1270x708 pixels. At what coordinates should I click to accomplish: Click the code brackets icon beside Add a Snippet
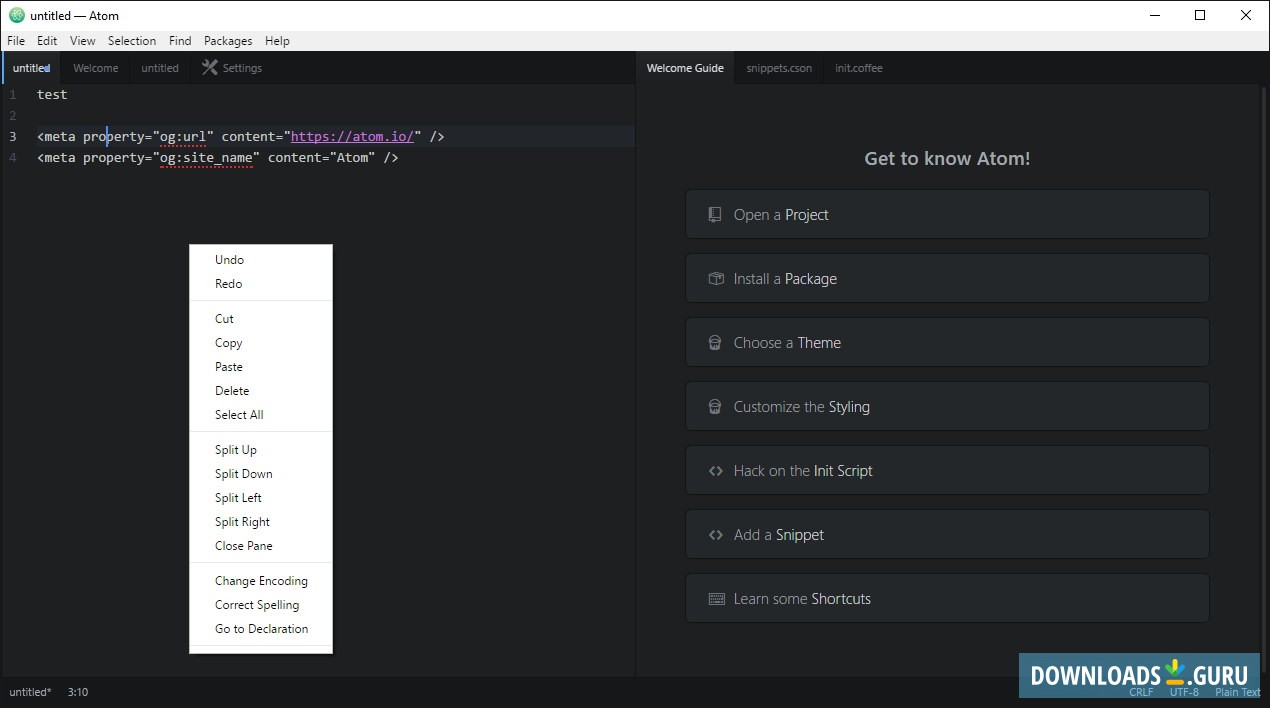click(x=714, y=534)
